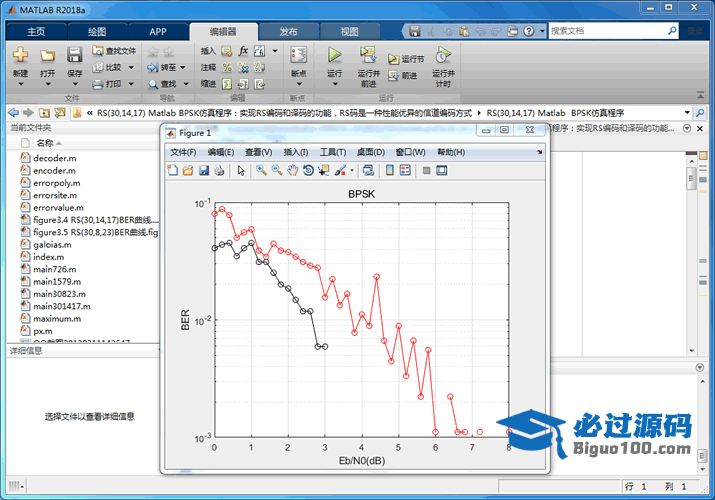The height and width of the screenshot is (500, 715).
Task: Click Run and Advance (运行并前进) icon
Action: point(368,55)
